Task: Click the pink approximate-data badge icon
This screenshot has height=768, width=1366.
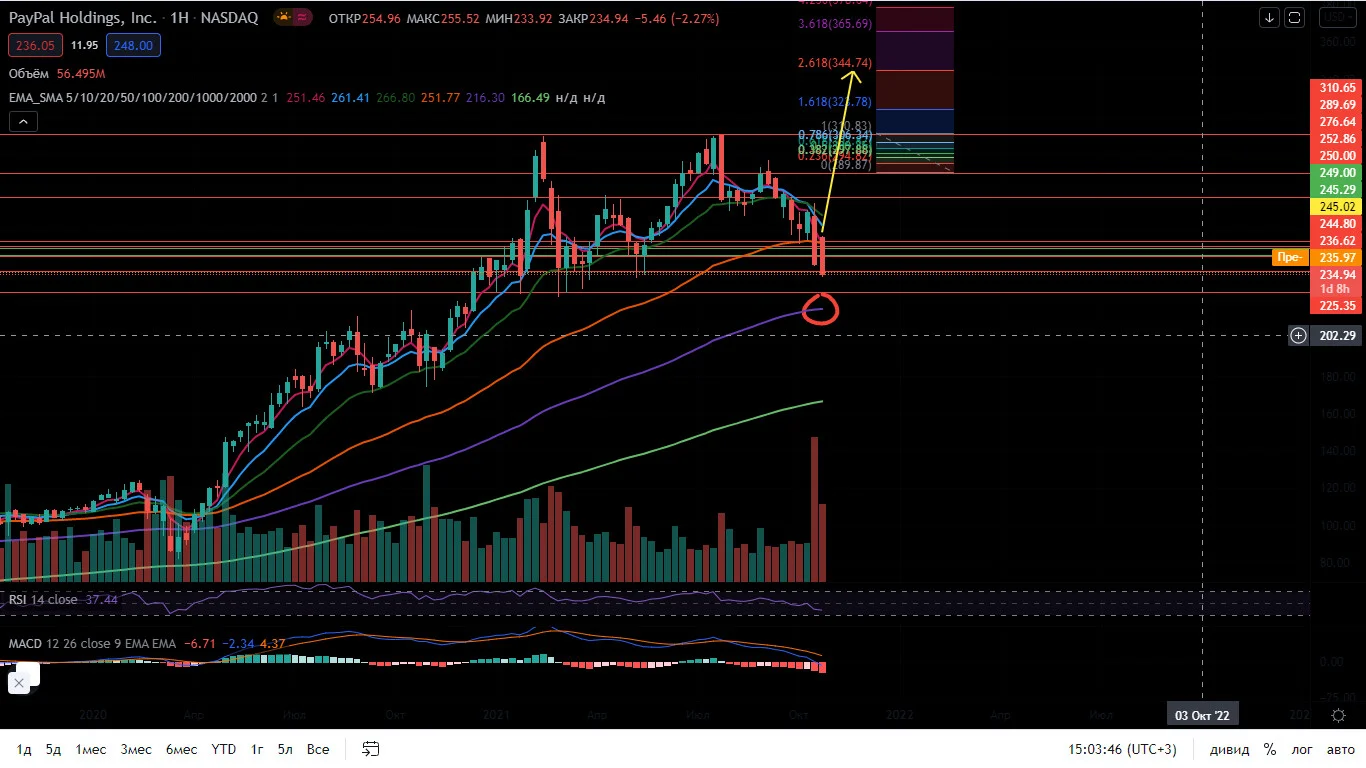Action: [x=304, y=17]
